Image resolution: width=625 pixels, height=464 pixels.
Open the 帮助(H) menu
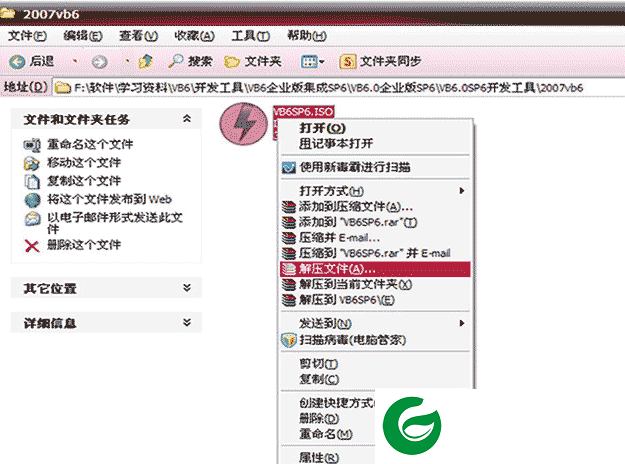click(307, 36)
